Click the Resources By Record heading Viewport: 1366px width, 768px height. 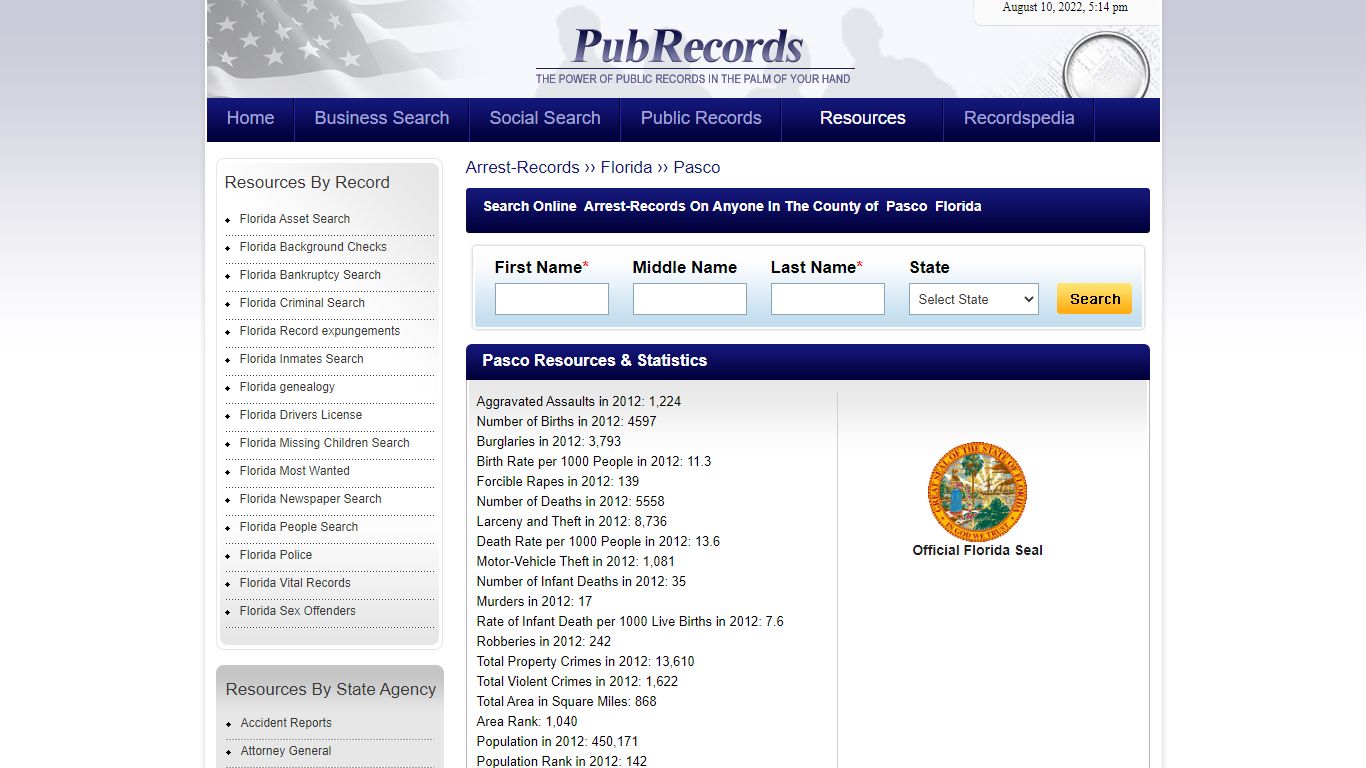coord(307,182)
